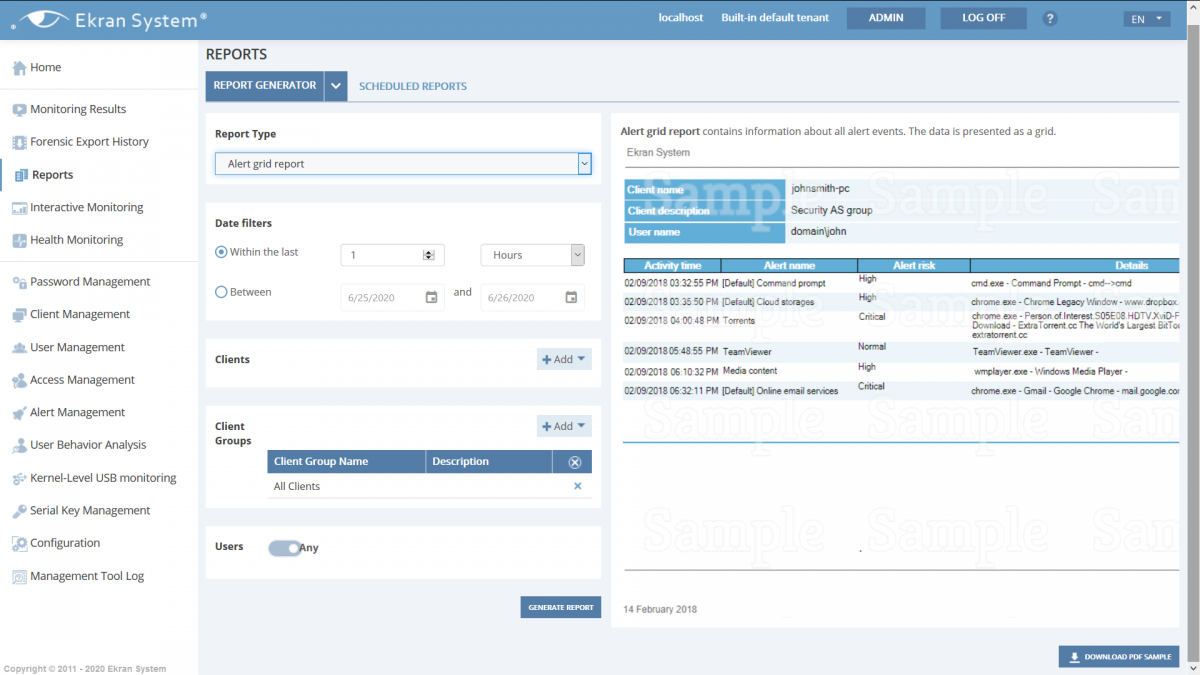The width and height of the screenshot is (1200, 675).
Task: Select the Between date range radio button
Action: pyautogui.click(x=222, y=292)
